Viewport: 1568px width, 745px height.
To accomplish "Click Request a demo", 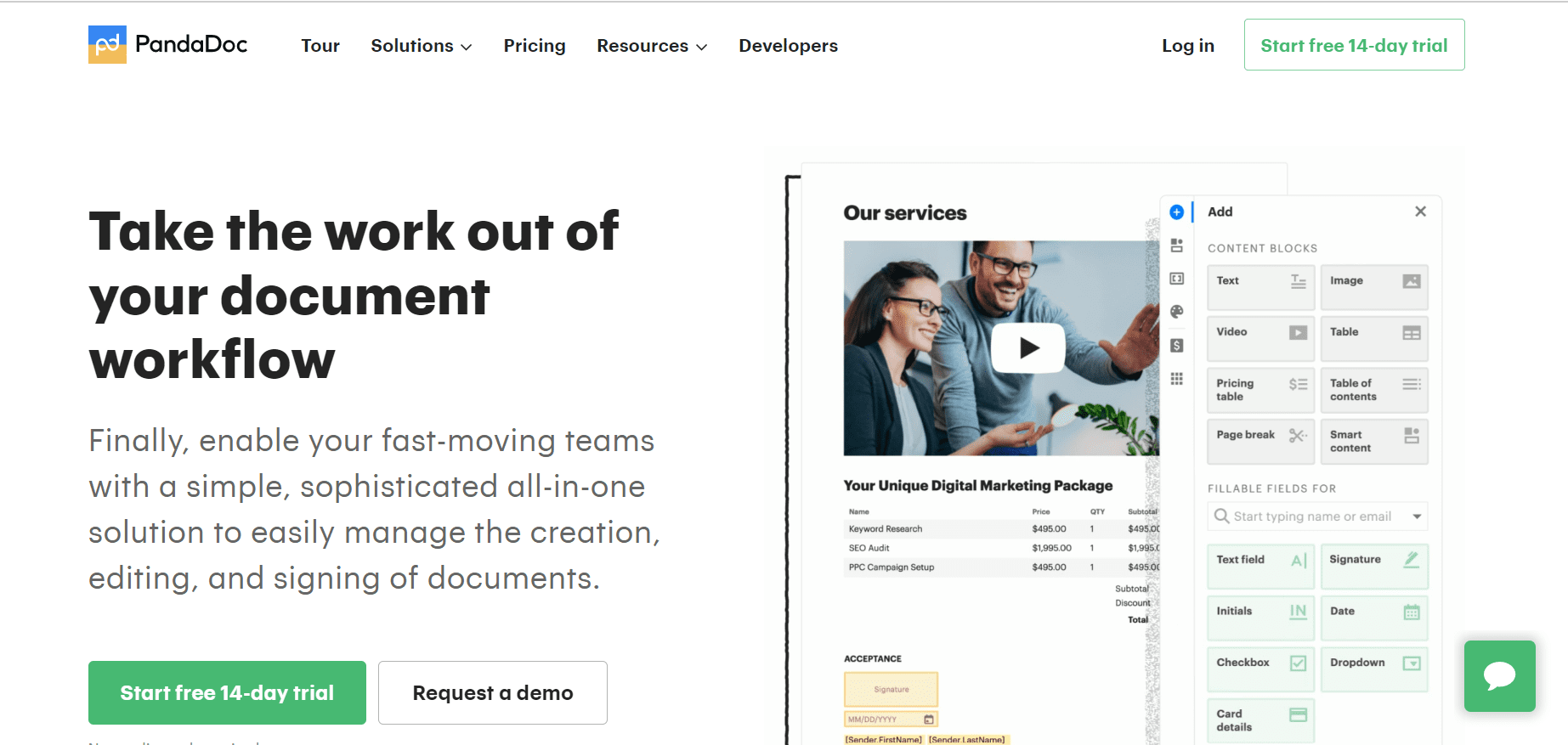I will (x=493, y=692).
